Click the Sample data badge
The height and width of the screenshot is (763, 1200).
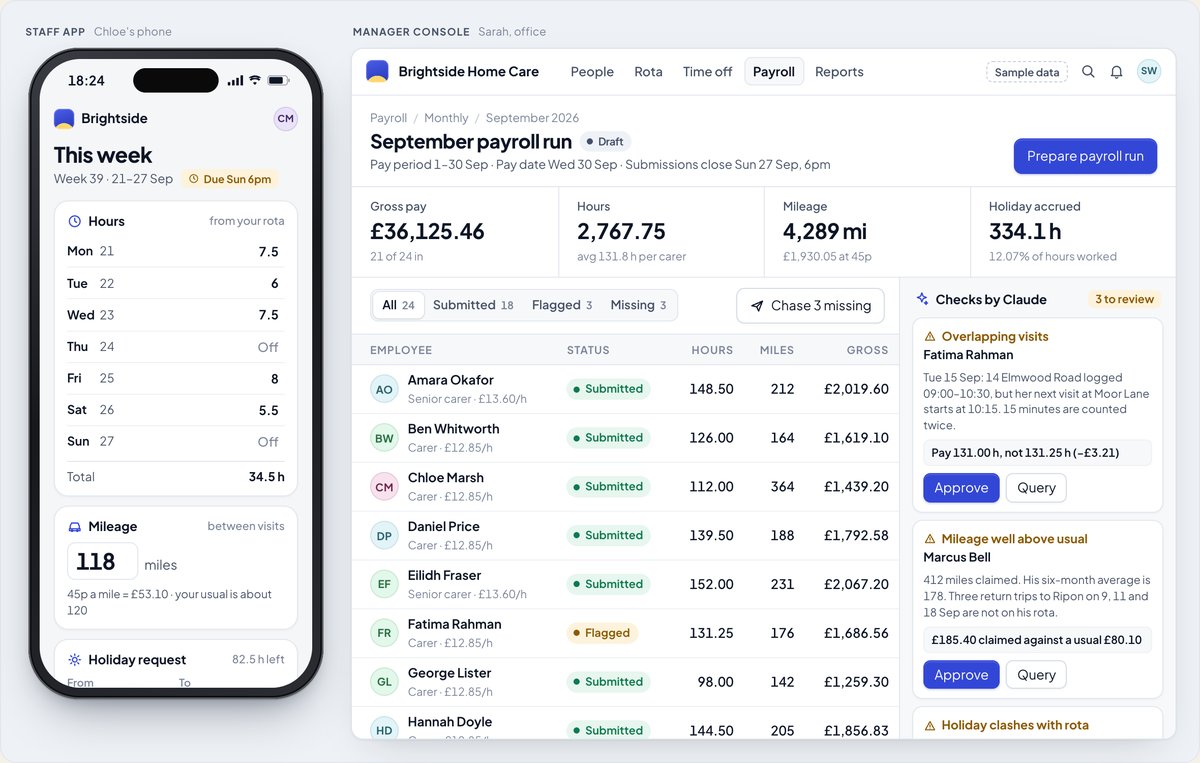tap(1027, 72)
